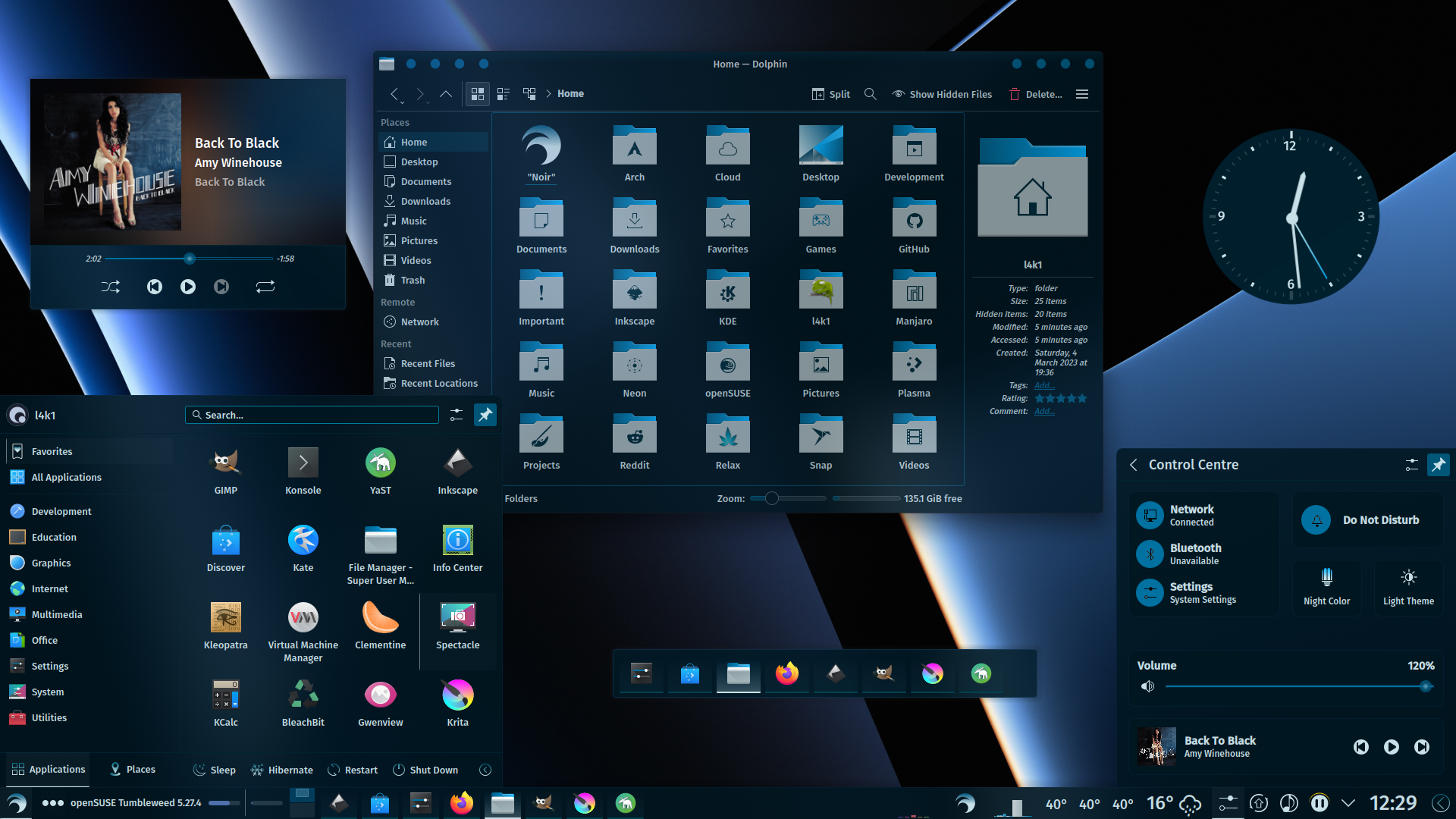Click Restart in launcher footer
Image resolution: width=1456 pixels, height=819 pixels.
tap(353, 770)
